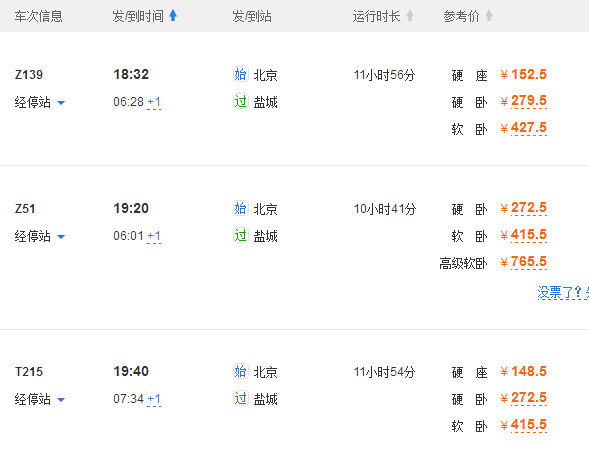This screenshot has height=450, width=589.
Task: Sort by departure time arrow icon
Action: point(173,16)
